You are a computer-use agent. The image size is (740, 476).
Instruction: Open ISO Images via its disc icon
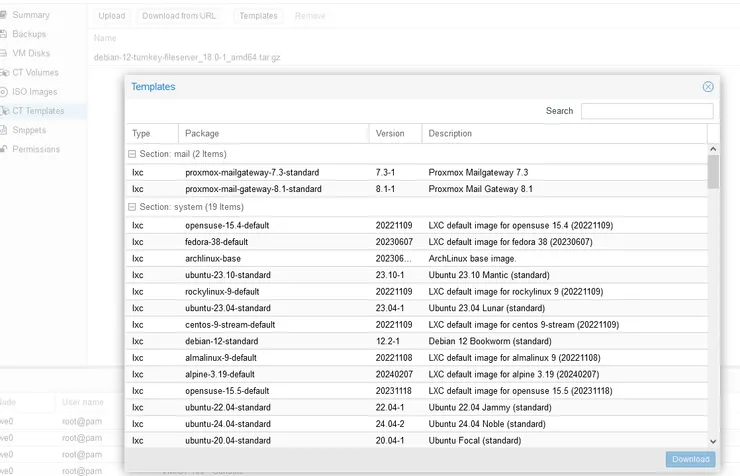(x=5, y=91)
